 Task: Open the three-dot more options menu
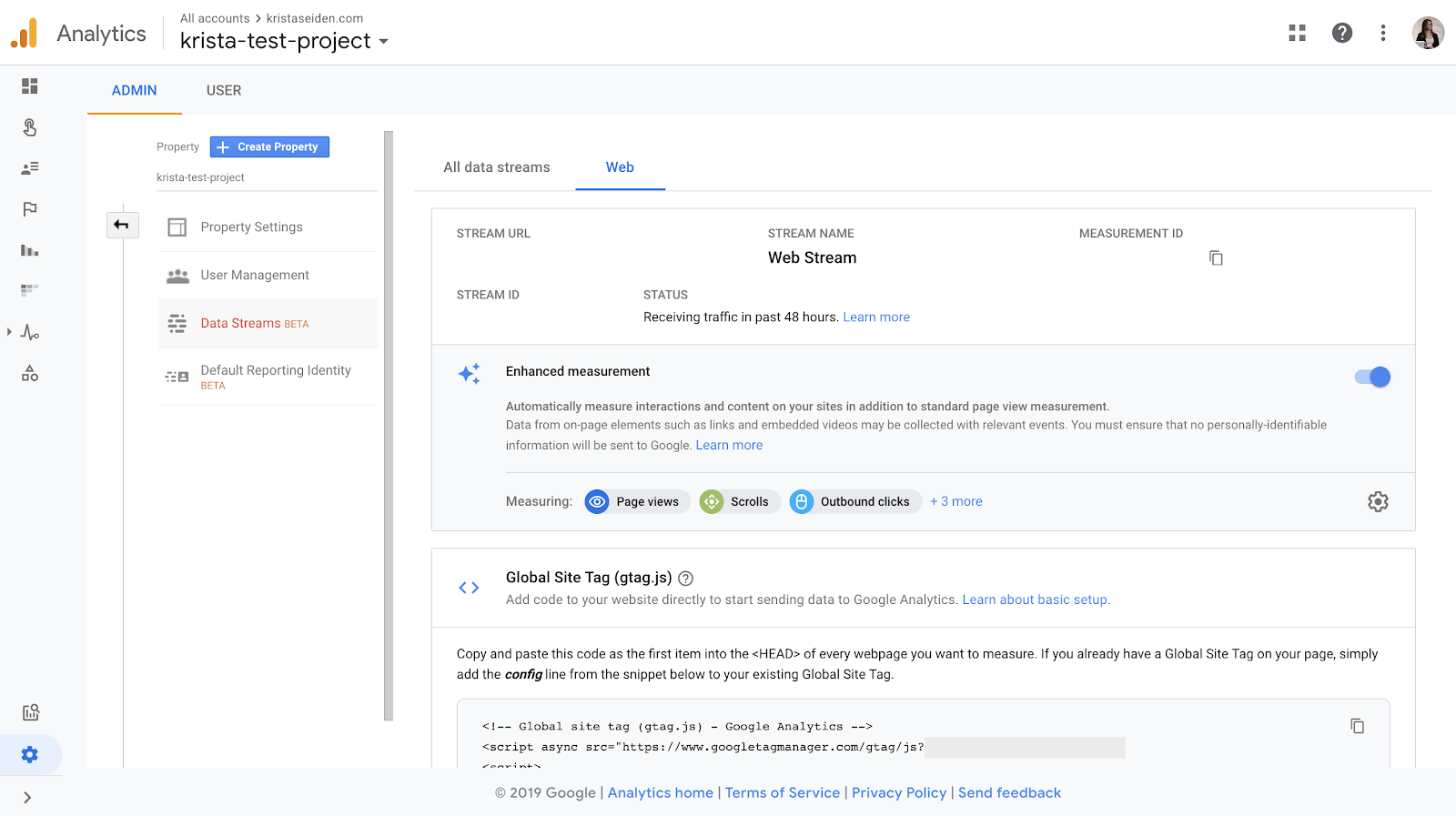[1383, 33]
